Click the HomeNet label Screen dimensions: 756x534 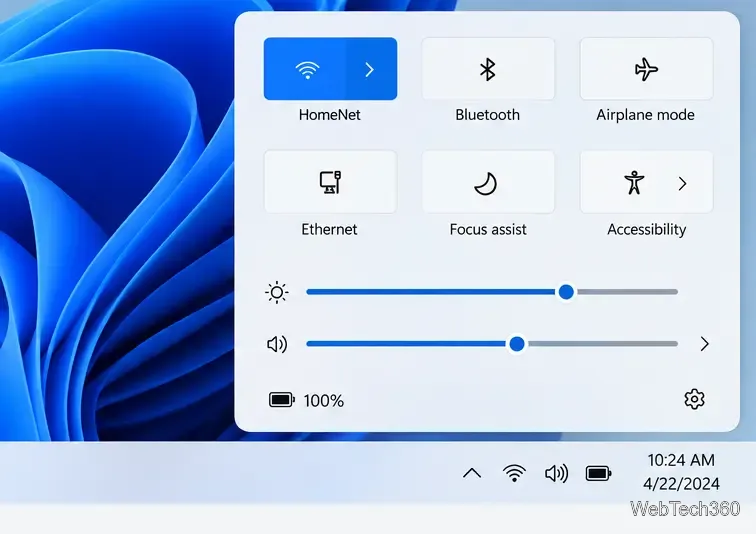click(x=330, y=115)
